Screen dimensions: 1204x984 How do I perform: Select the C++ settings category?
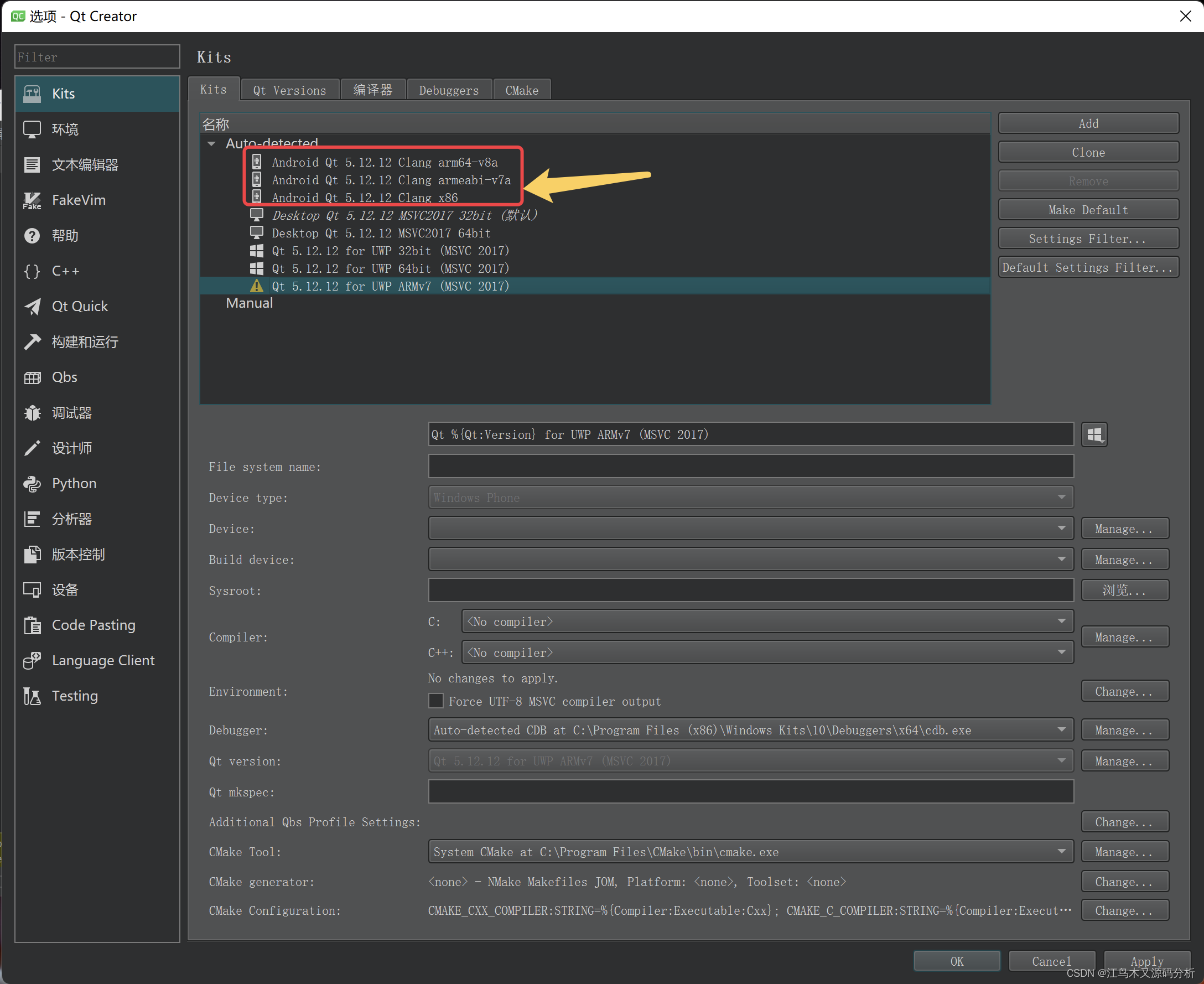click(66, 271)
